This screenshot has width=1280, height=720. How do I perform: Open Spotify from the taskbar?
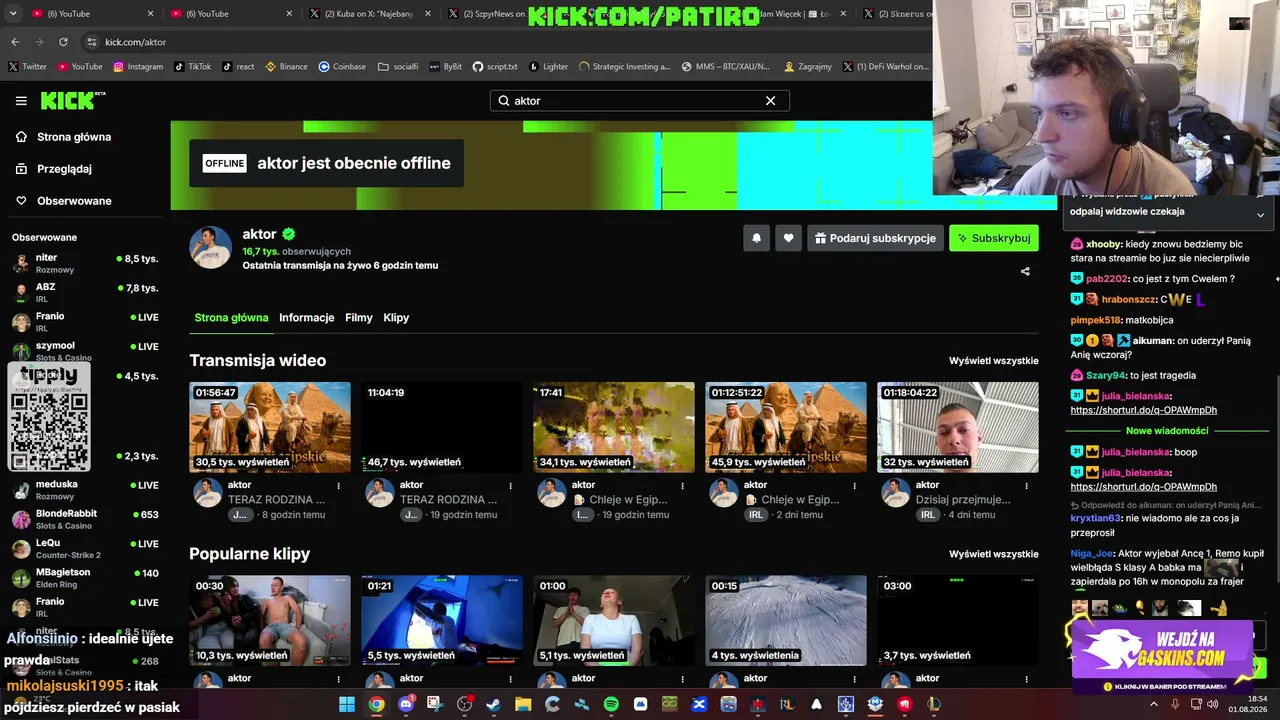pyautogui.click(x=611, y=704)
